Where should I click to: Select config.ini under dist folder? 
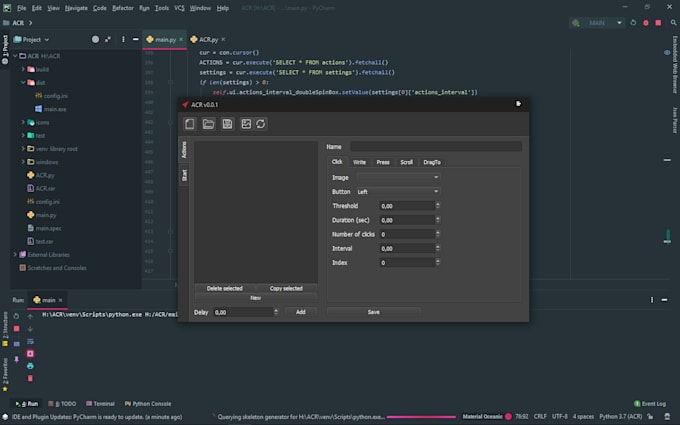pyautogui.click(x=56, y=96)
